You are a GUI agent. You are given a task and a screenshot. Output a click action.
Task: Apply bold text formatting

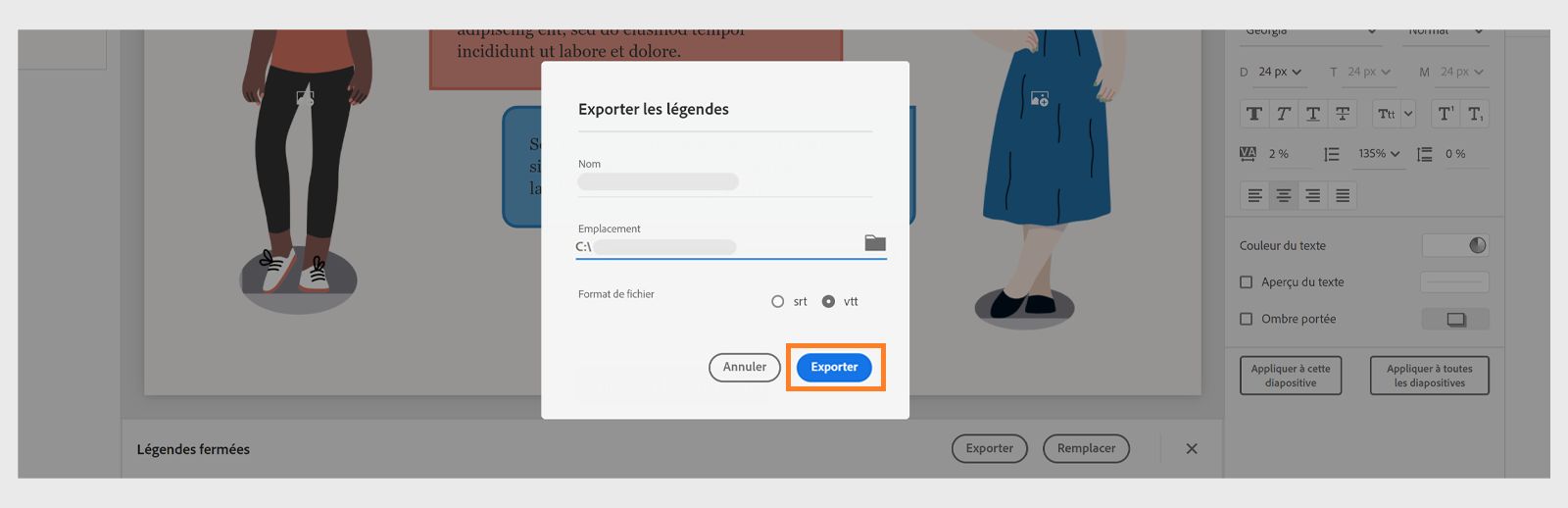[x=1253, y=114]
